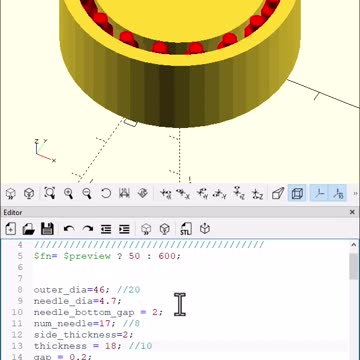Click the text 'num_needle=17;'
The height and width of the screenshot is (360, 360).
tap(75, 324)
